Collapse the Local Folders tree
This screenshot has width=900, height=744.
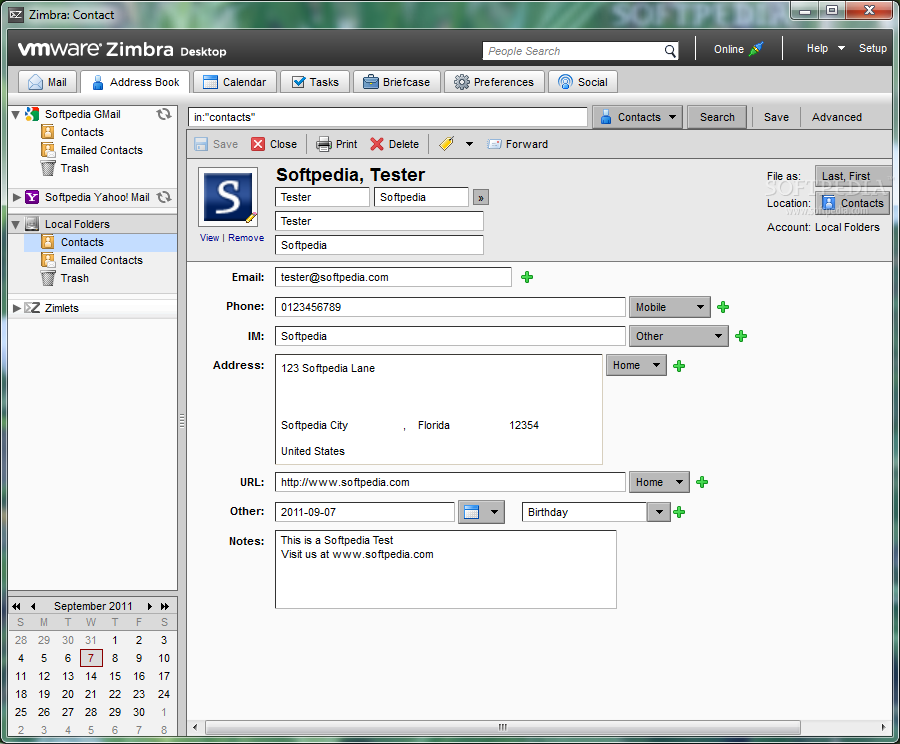point(16,224)
